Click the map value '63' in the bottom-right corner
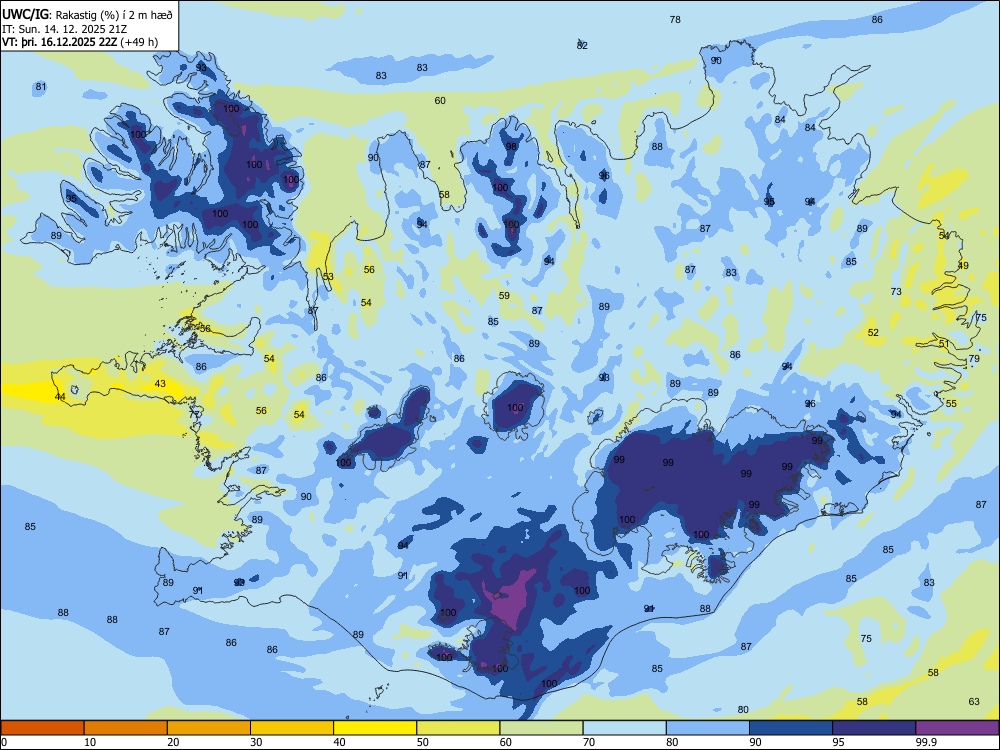 [974, 702]
